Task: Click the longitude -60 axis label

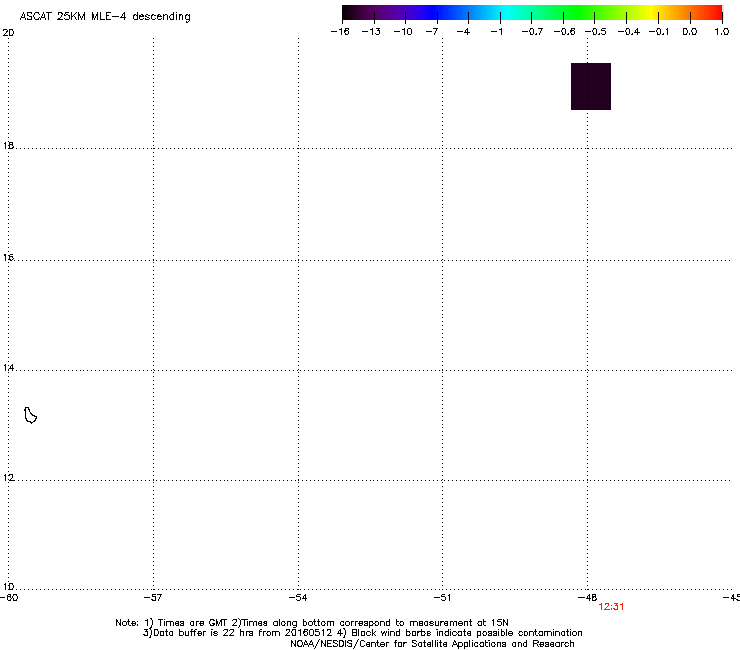Action: coord(9,598)
